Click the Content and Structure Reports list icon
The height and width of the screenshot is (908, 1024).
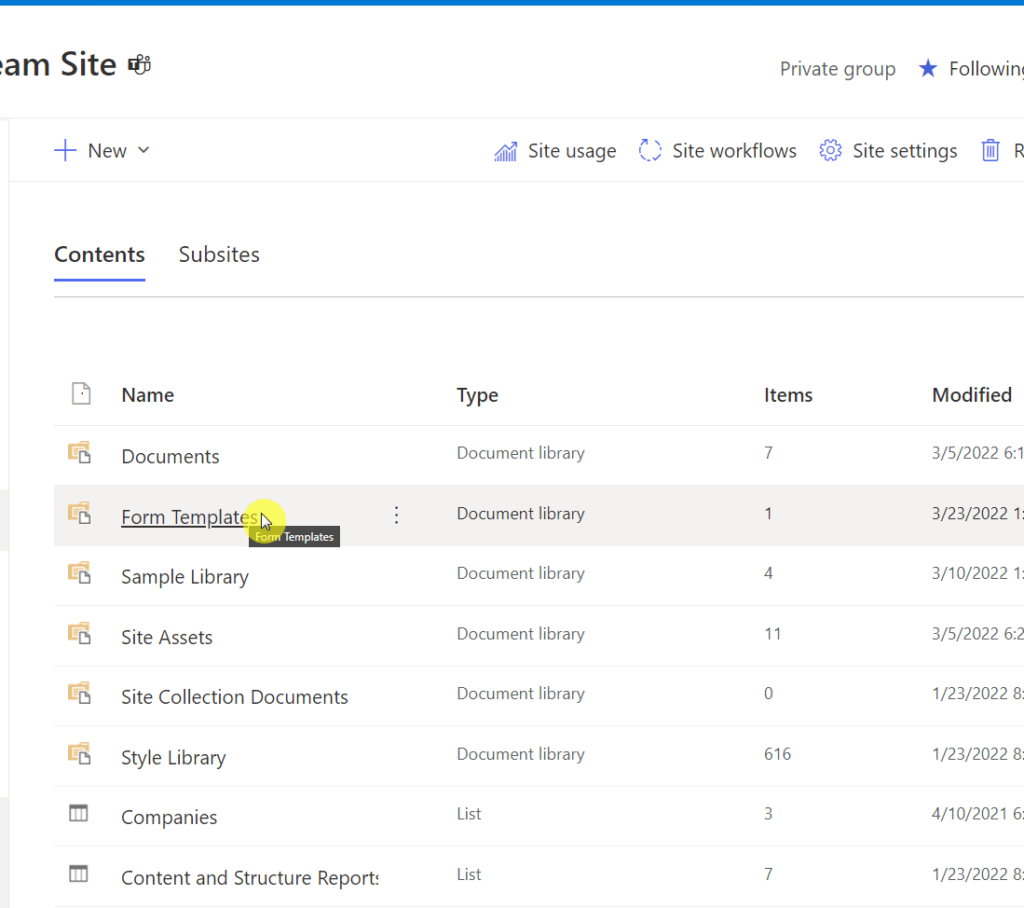point(78,873)
